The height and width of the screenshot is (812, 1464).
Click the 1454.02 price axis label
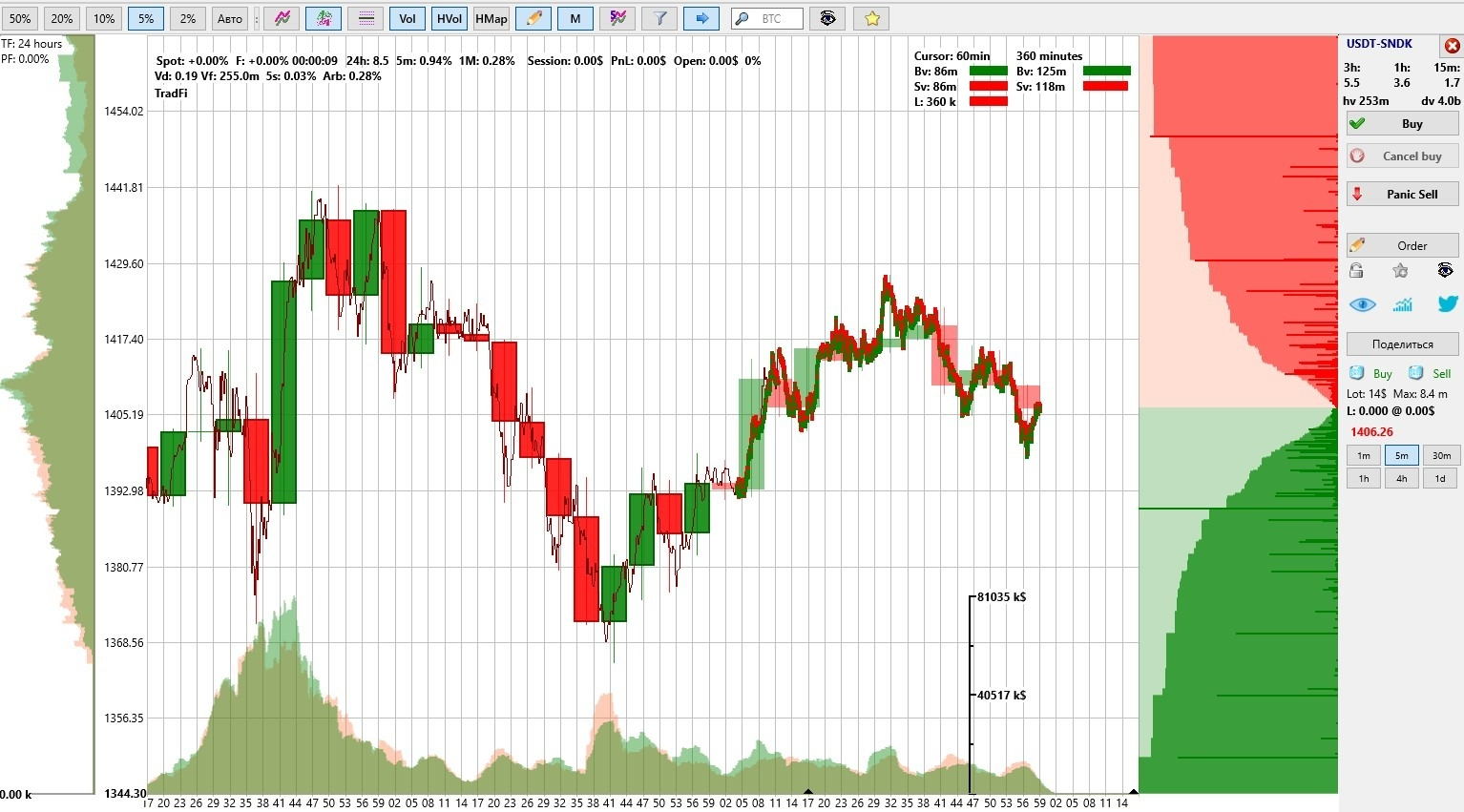(x=124, y=112)
